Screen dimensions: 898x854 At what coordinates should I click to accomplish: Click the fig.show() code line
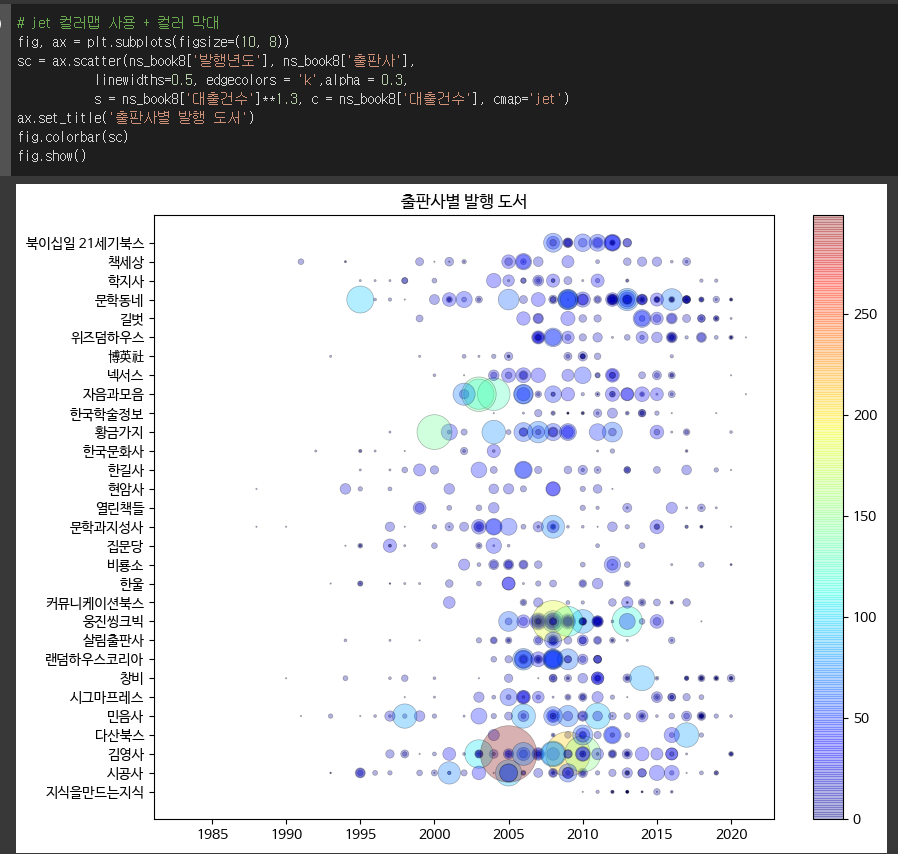click(52, 156)
